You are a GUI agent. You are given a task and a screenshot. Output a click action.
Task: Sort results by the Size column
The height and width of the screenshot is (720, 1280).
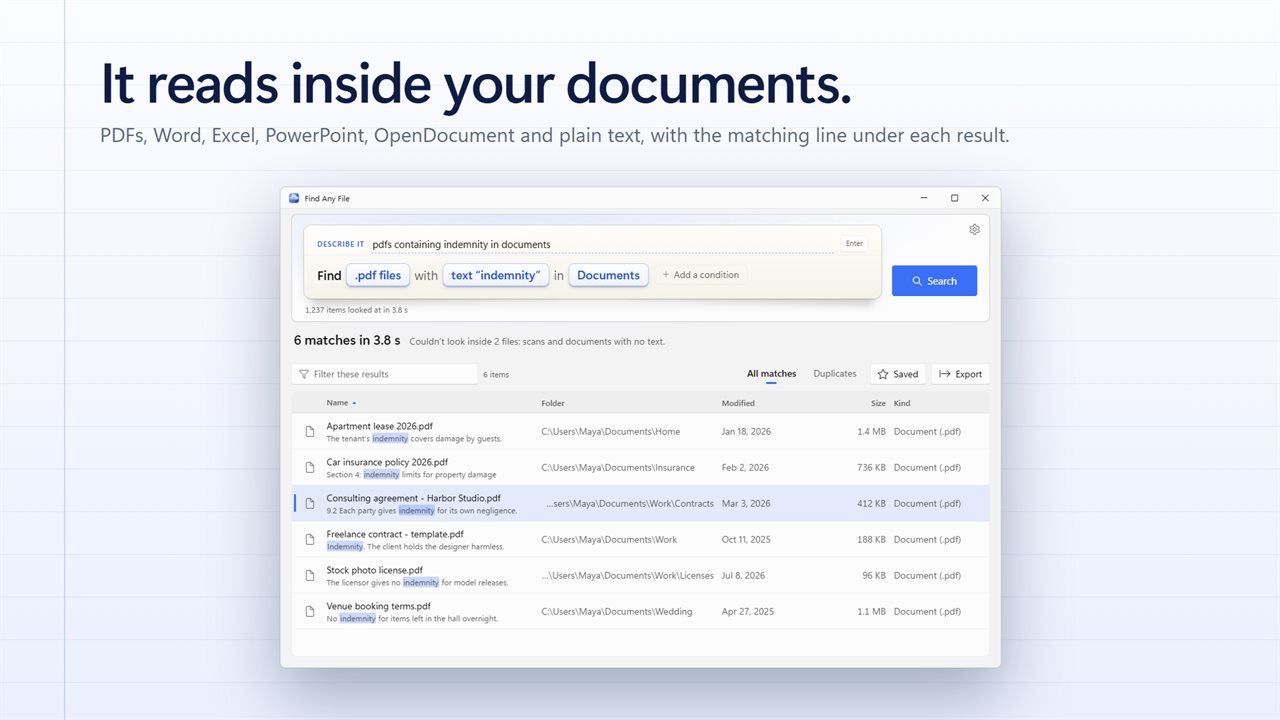(878, 403)
